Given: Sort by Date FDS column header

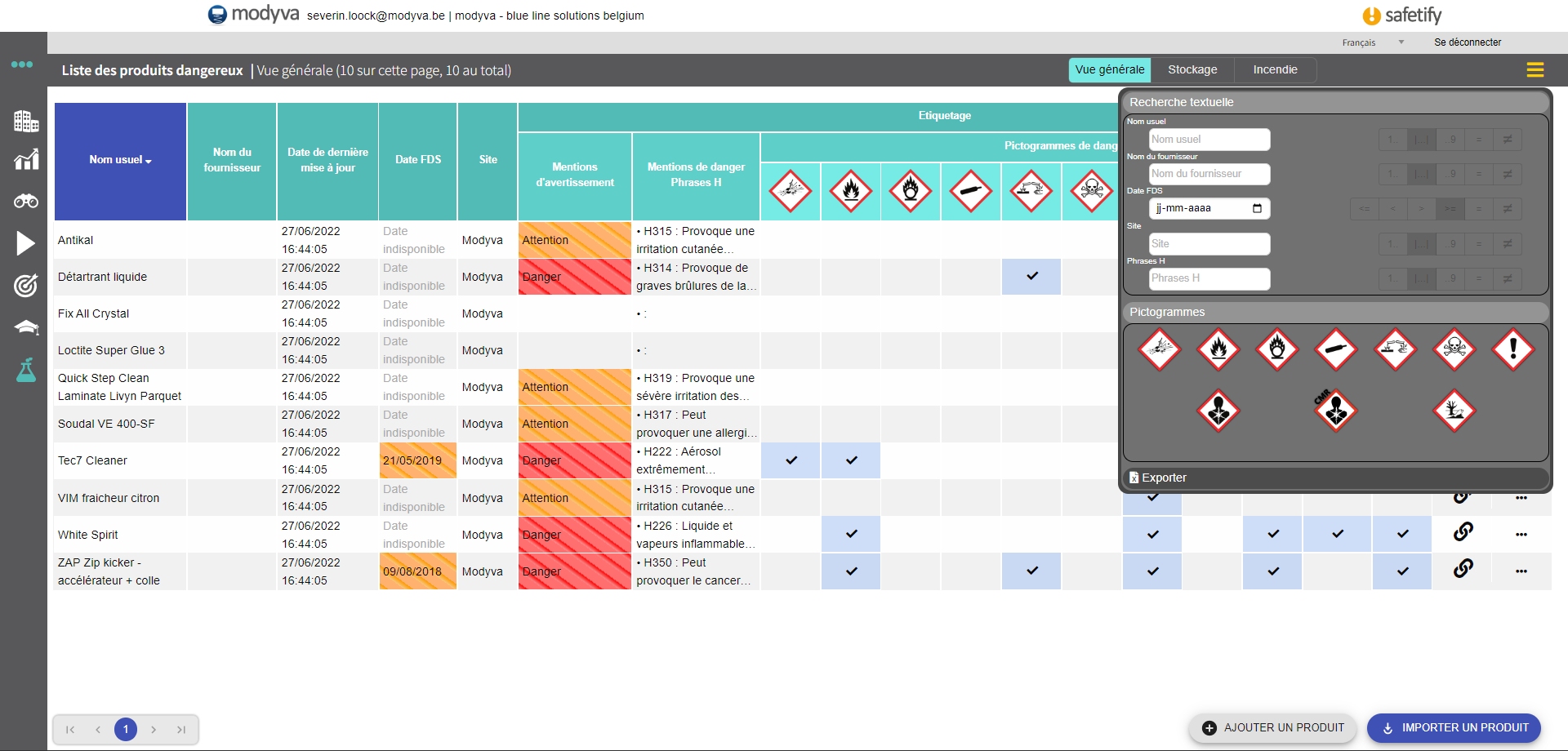Looking at the screenshot, I should tap(418, 160).
